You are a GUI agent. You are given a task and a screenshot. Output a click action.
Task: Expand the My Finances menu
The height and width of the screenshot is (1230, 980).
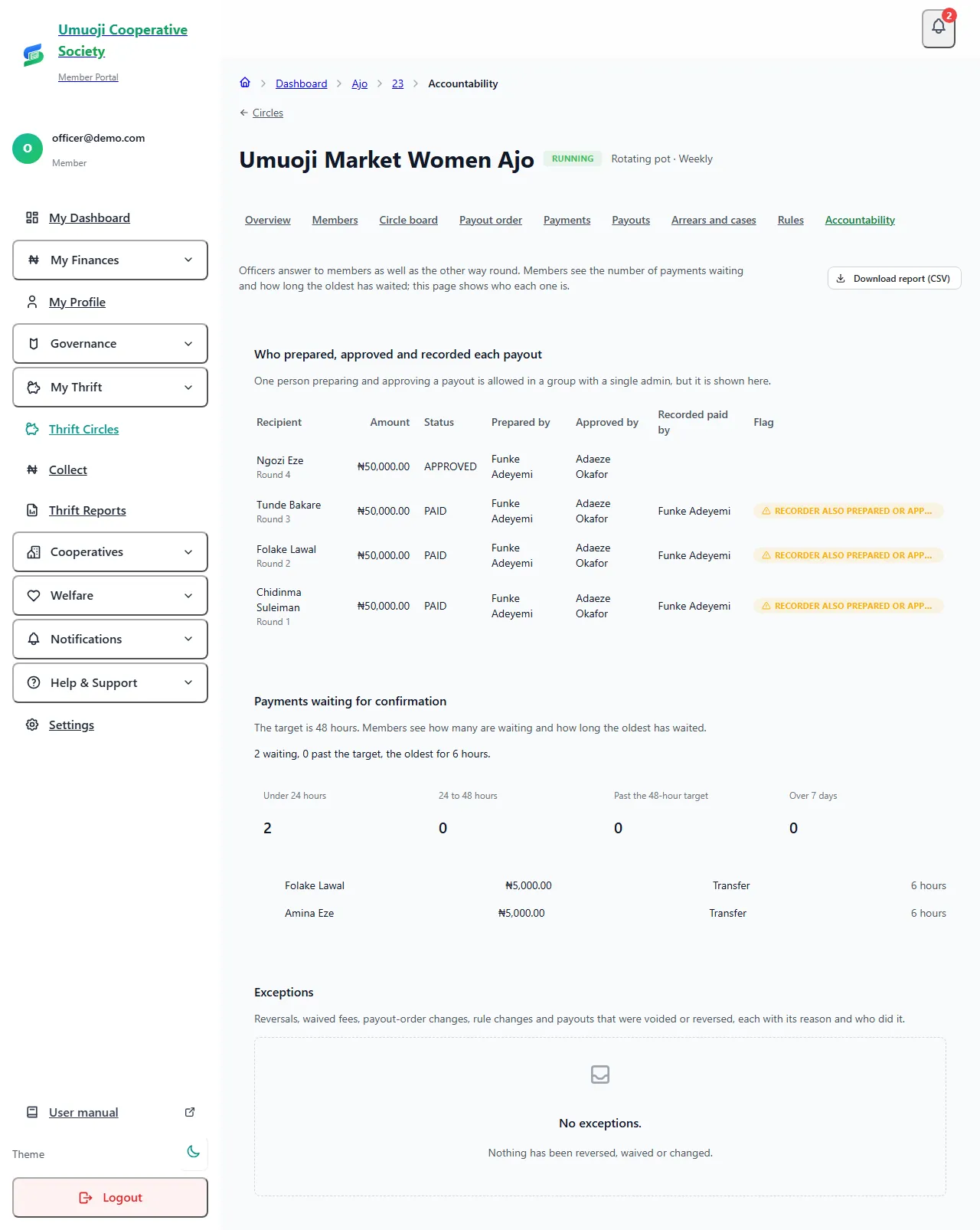click(x=110, y=260)
